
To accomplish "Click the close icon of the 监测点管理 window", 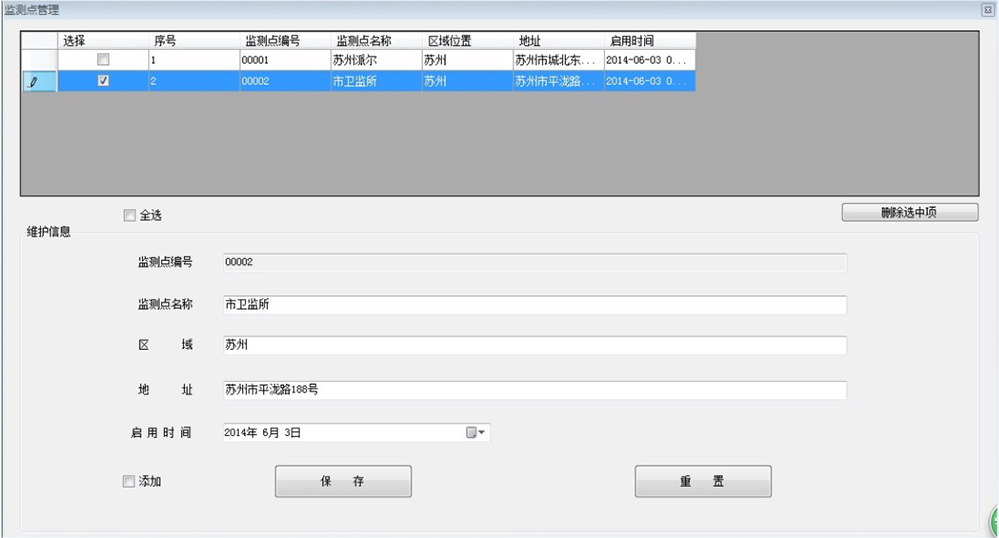I will (x=988, y=9).
